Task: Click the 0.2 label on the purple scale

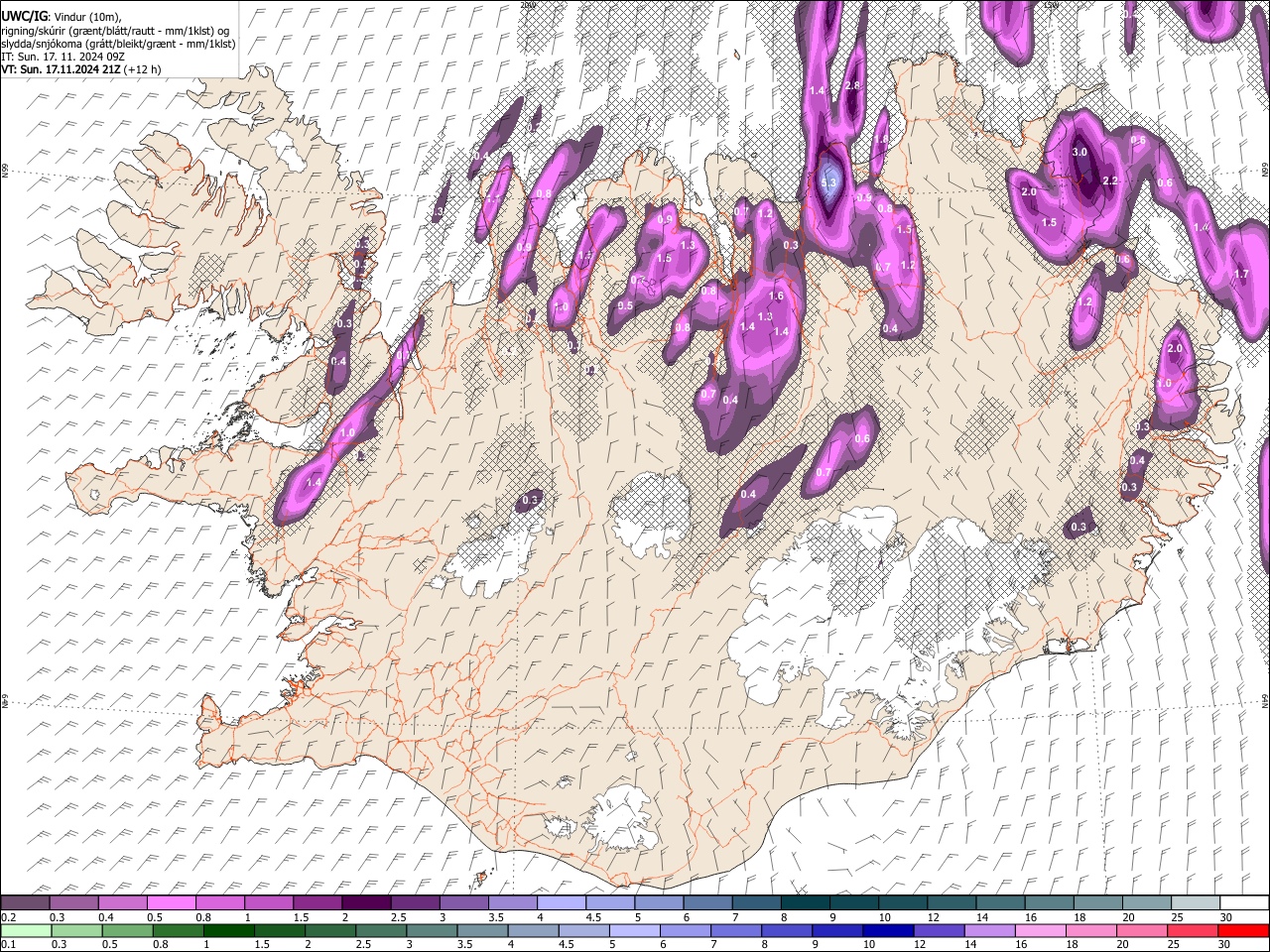Action: pos(9,917)
